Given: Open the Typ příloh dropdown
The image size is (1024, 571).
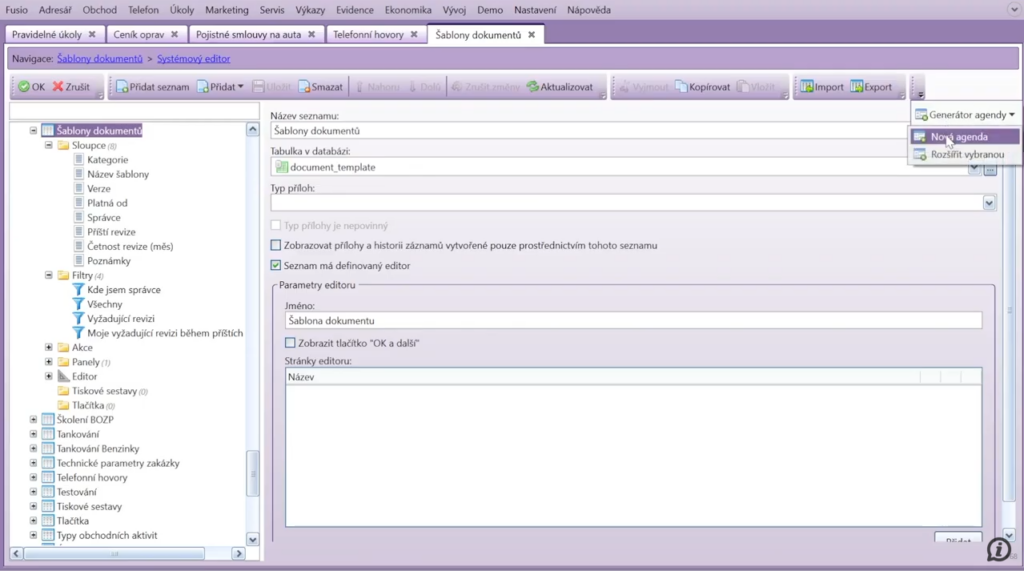Looking at the screenshot, I should tap(989, 203).
